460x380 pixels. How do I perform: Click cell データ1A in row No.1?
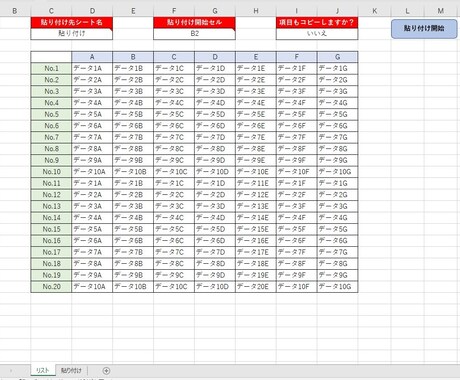[x=92, y=68]
